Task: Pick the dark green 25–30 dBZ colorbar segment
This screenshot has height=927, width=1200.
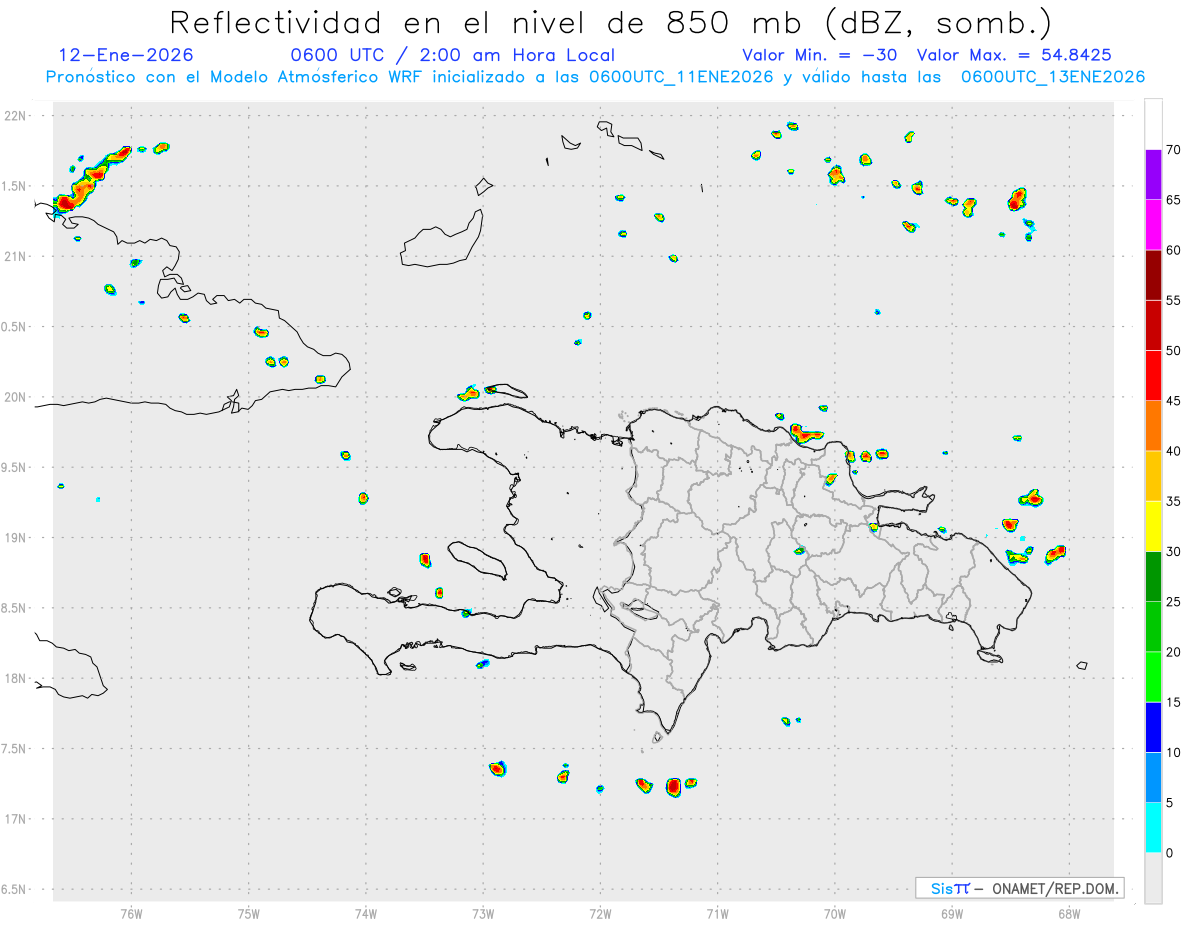Action: click(x=1153, y=576)
